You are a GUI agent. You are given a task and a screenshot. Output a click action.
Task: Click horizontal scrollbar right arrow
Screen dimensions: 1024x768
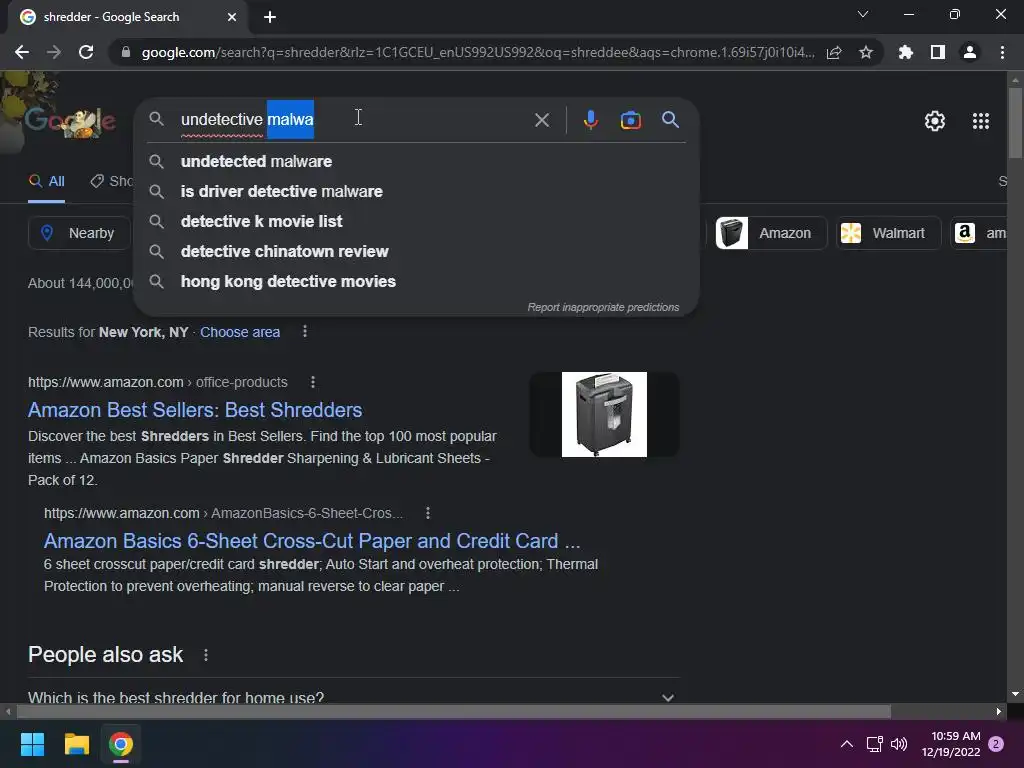click(x=999, y=711)
